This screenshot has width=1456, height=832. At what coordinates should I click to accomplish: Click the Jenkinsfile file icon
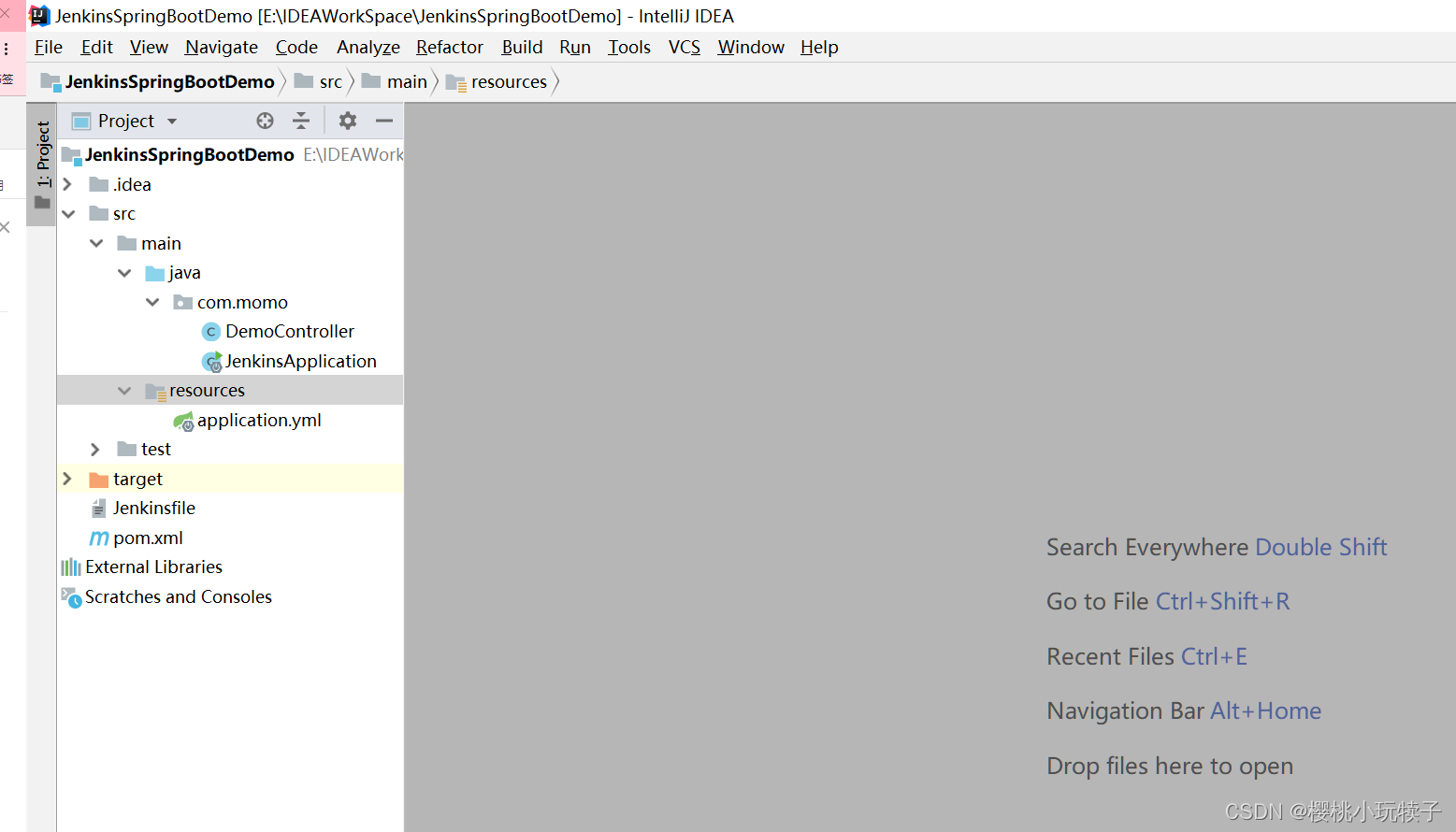(x=98, y=509)
